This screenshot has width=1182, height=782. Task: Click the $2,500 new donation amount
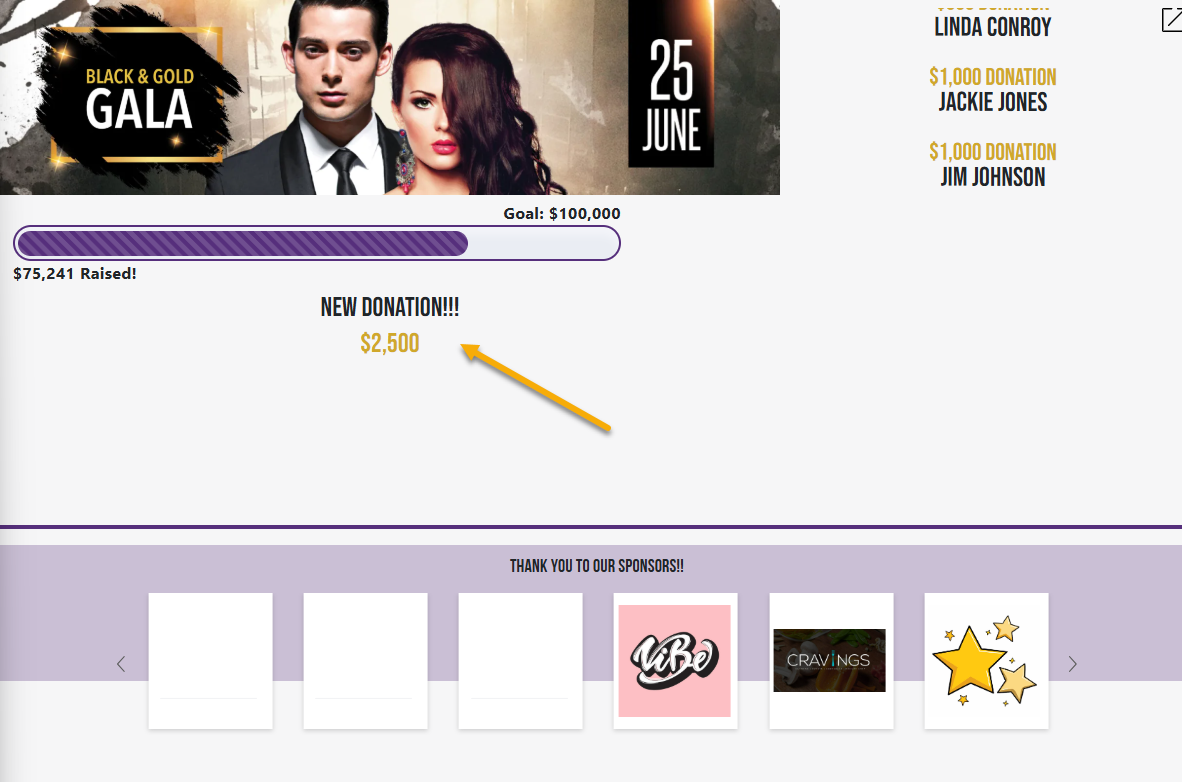(x=390, y=343)
